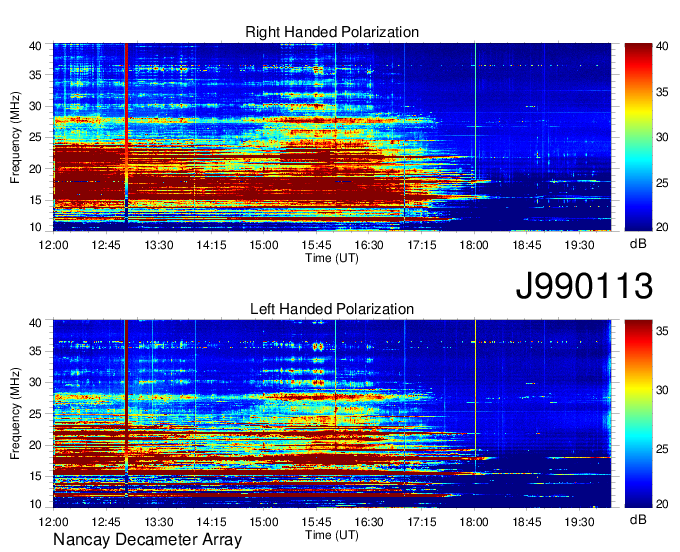Click "Time (UT)" under the left-handed plot
Image resolution: width=680 pixels, height=552 pixels.
coord(332,535)
